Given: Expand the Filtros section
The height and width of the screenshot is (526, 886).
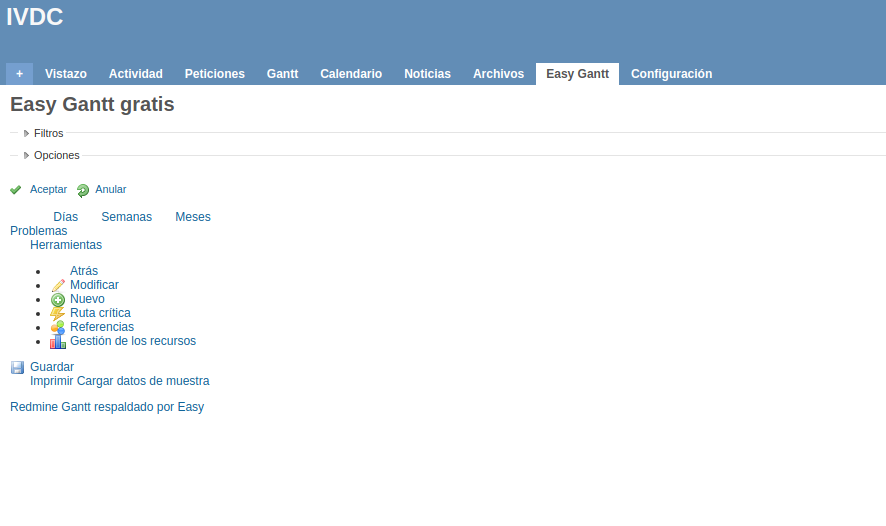Looking at the screenshot, I should pyautogui.click(x=48, y=133).
